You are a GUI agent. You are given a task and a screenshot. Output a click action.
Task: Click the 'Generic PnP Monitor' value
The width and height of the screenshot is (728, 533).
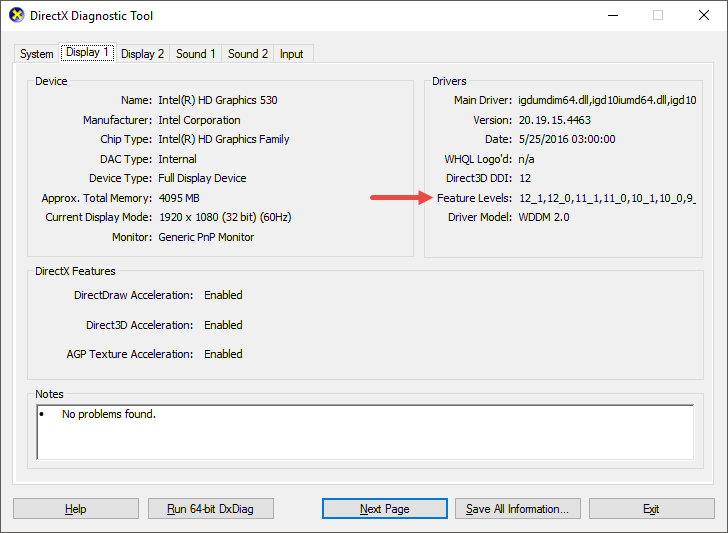tap(206, 237)
